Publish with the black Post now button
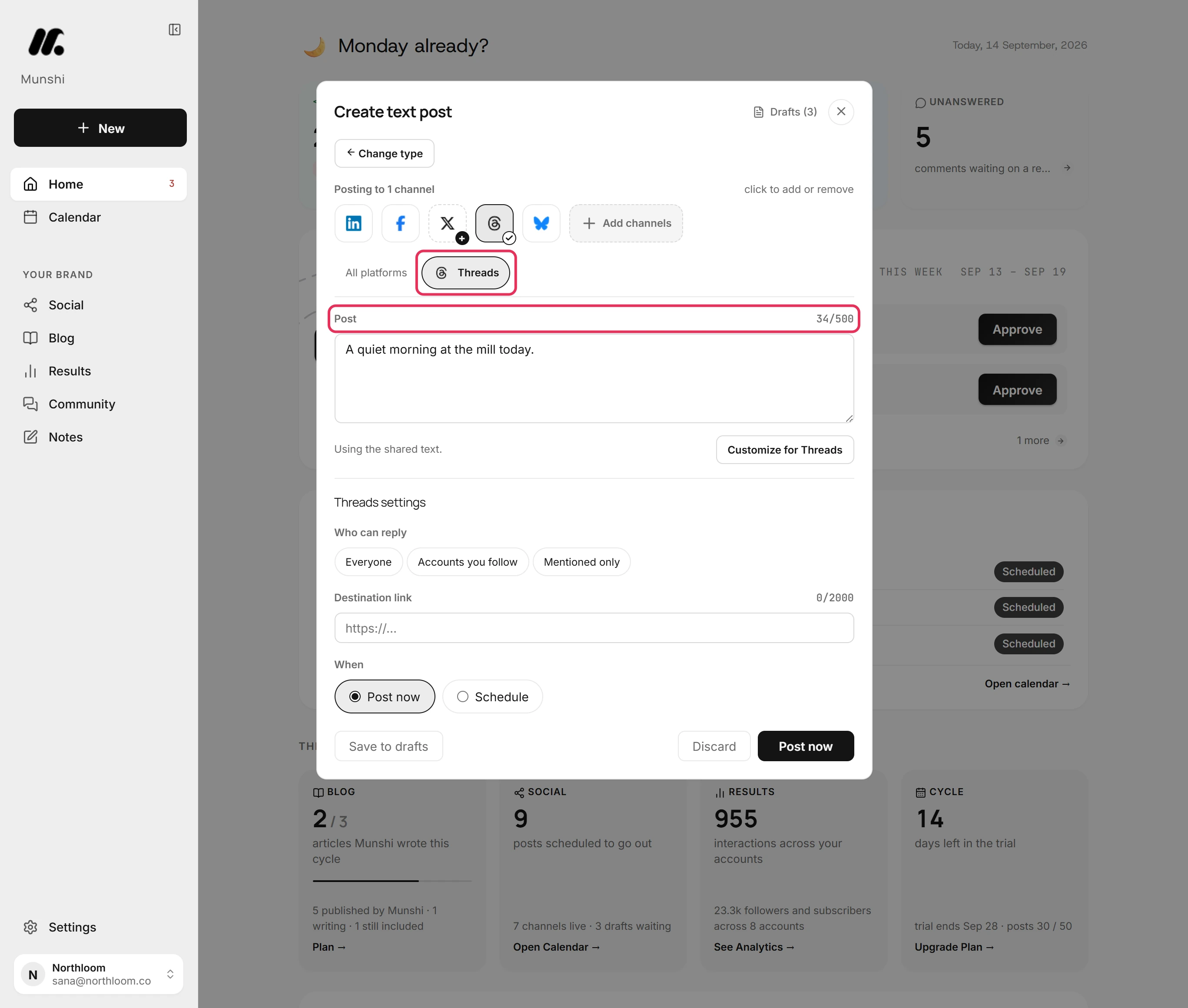The image size is (1188, 1008). pyautogui.click(x=806, y=746)
